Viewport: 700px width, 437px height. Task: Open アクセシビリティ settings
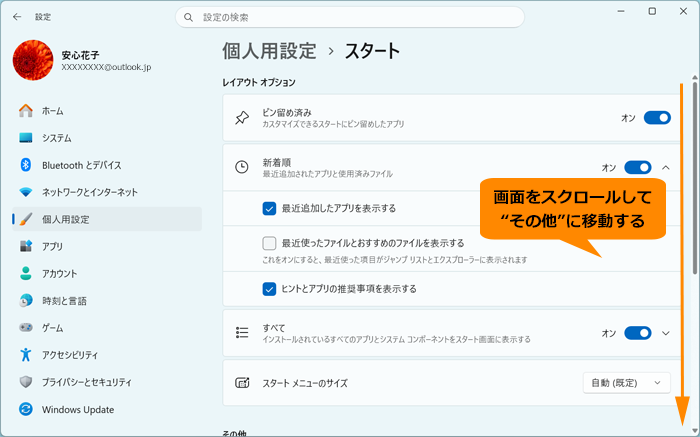click(107, 355)
